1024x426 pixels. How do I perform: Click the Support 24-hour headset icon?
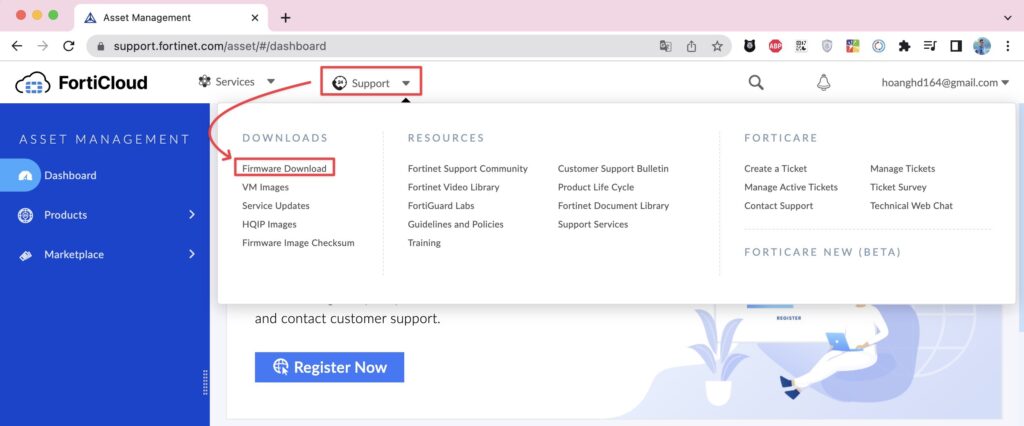[x=339, y=83]
